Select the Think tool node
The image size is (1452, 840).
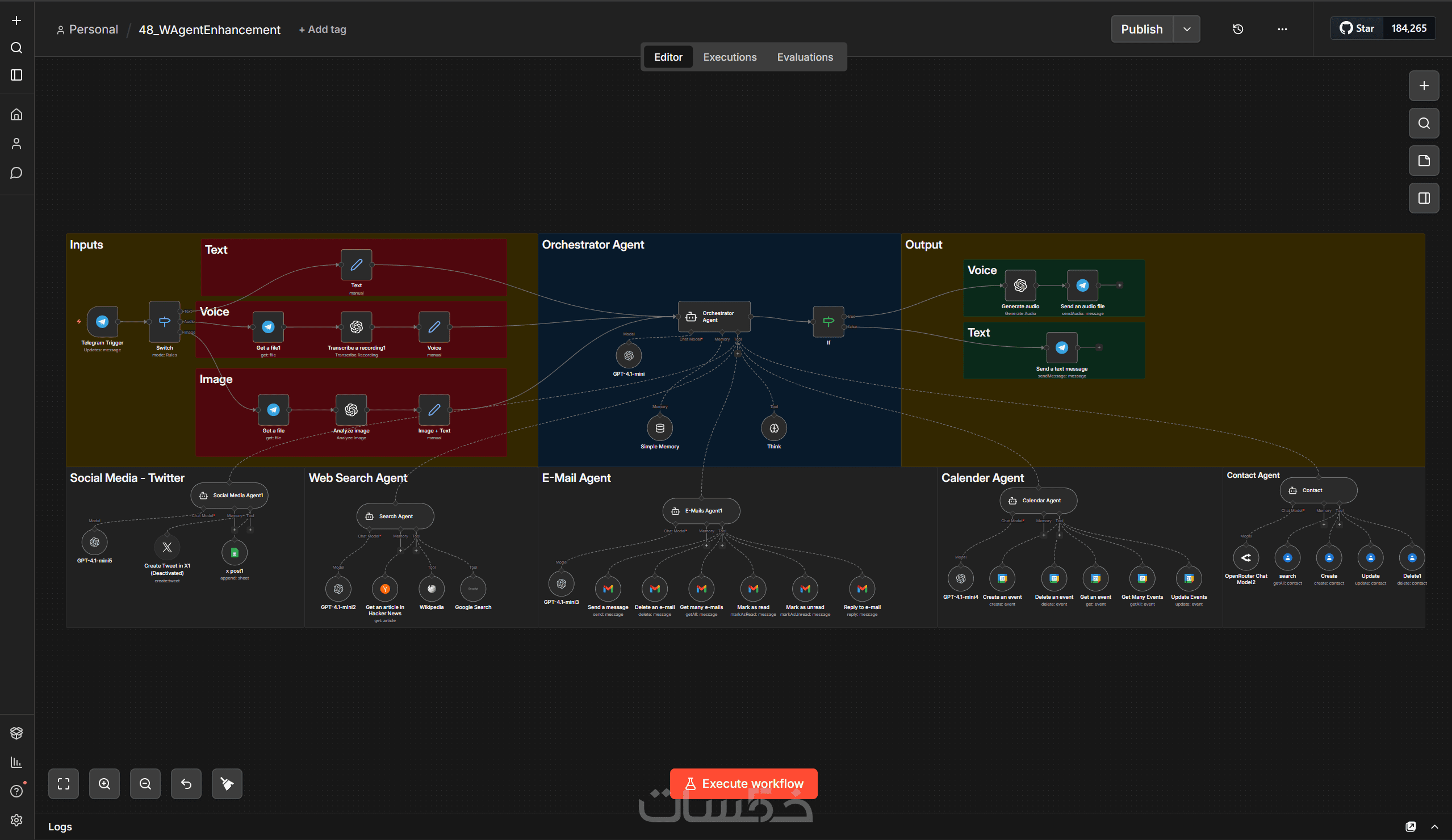pyautogui.click(x=774, y=429)
